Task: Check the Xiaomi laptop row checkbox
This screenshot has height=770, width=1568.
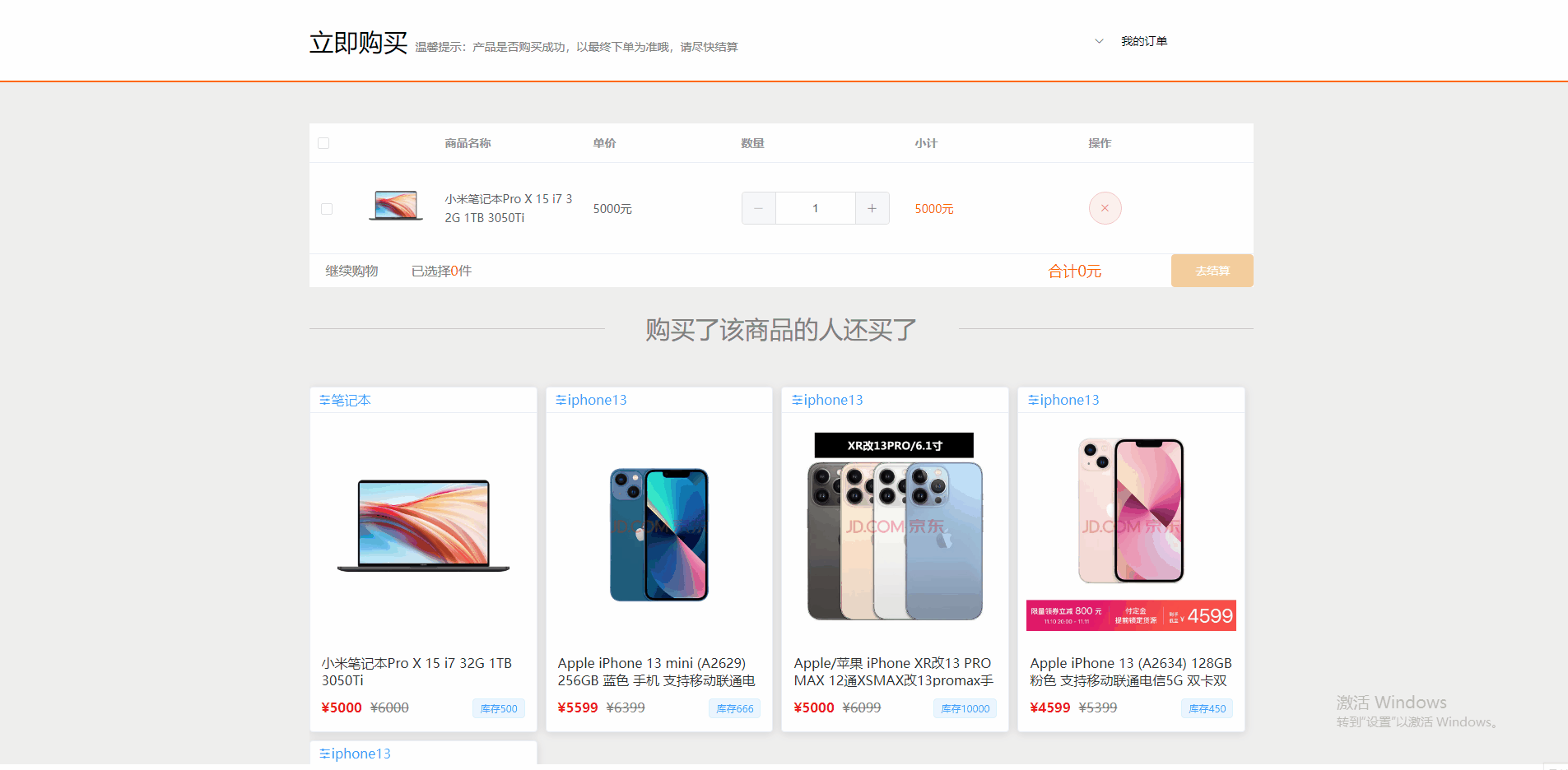Action: (x=327, y=209)
